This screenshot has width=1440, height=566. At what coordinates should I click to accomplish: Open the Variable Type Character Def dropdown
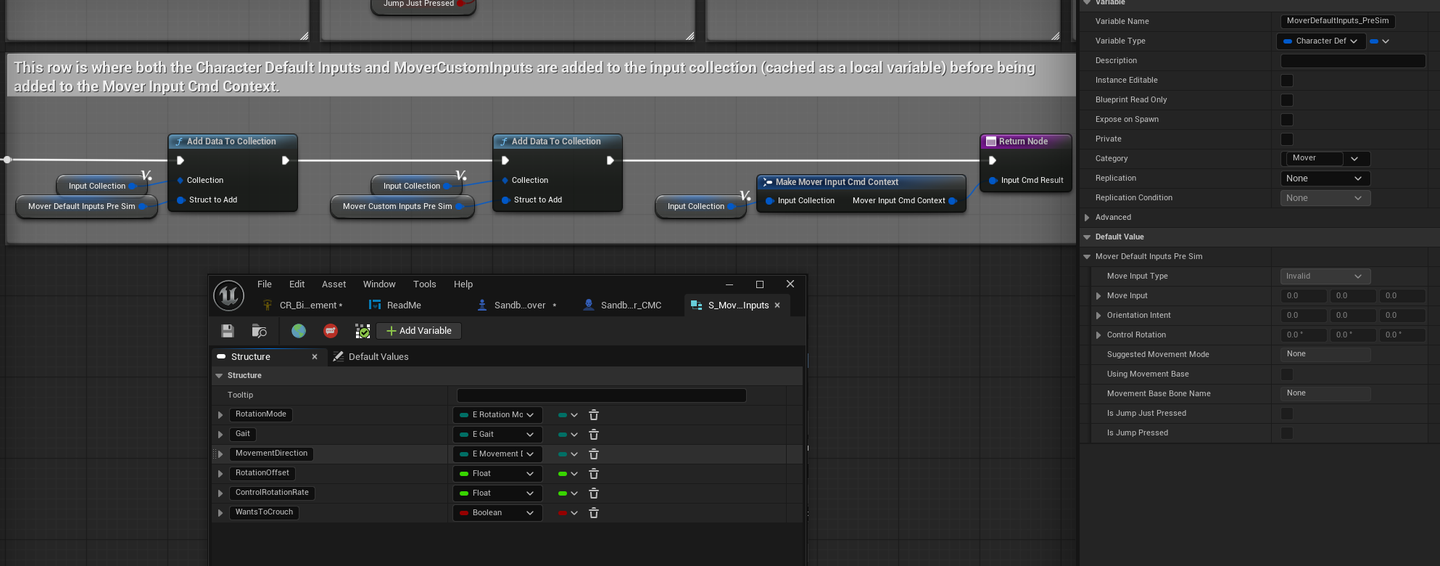pos(1320,41)
